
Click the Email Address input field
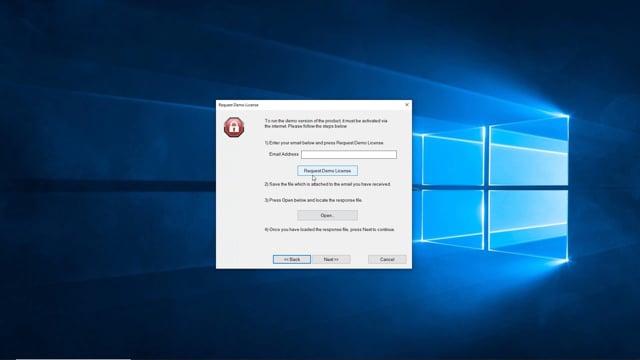pos(349,154)
